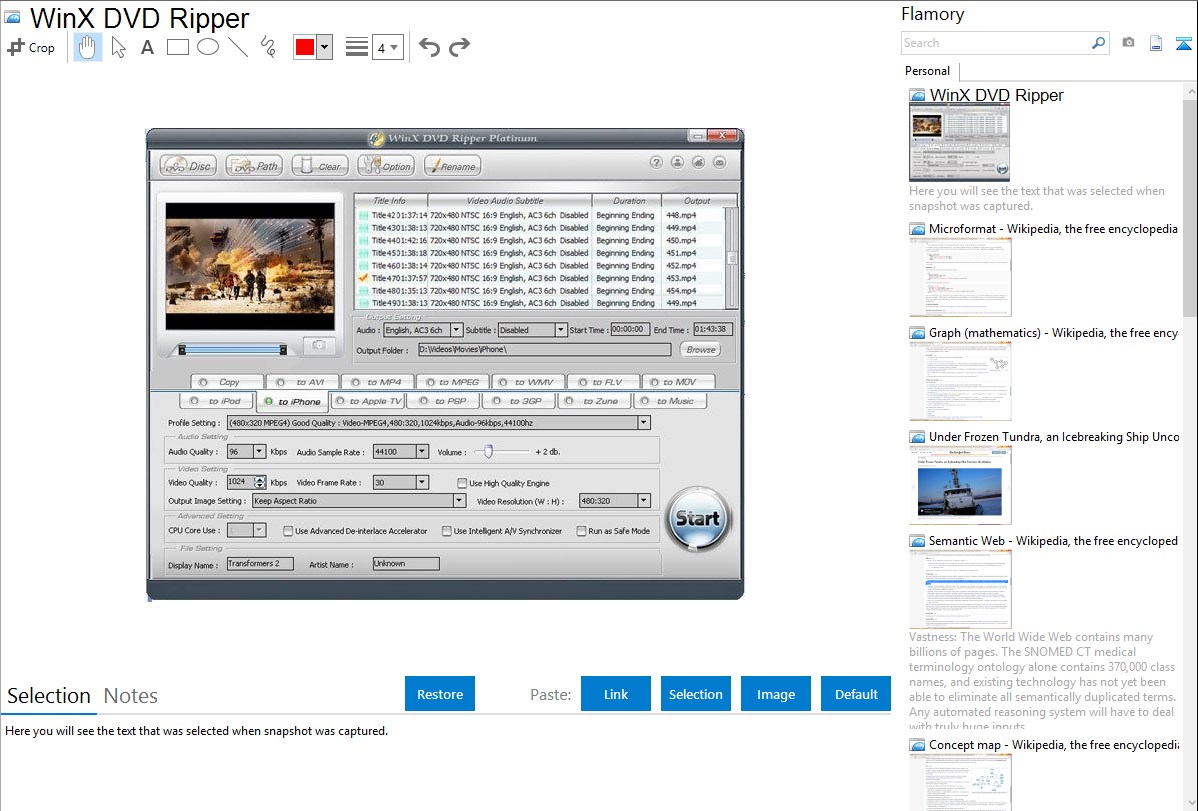Click the DVD Path button in WinX
1198x811 pixels.
tap(255, 166)
